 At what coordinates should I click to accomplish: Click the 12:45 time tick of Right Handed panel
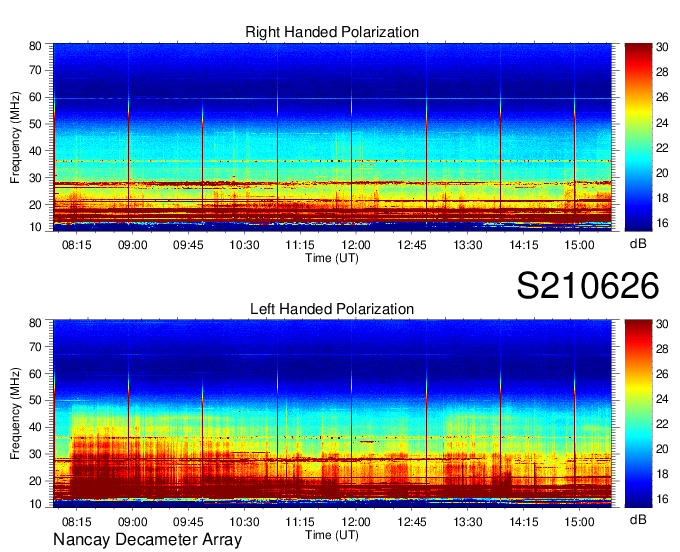(412, 245)
